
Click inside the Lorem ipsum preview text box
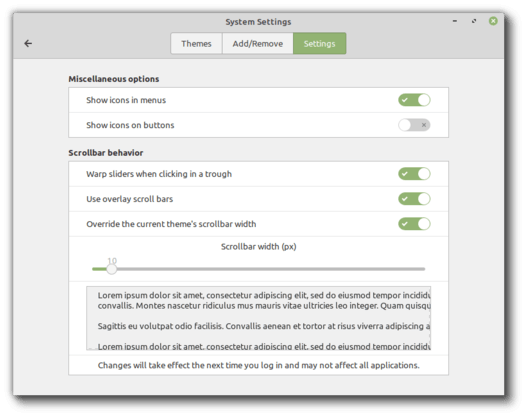coord(259,318)
